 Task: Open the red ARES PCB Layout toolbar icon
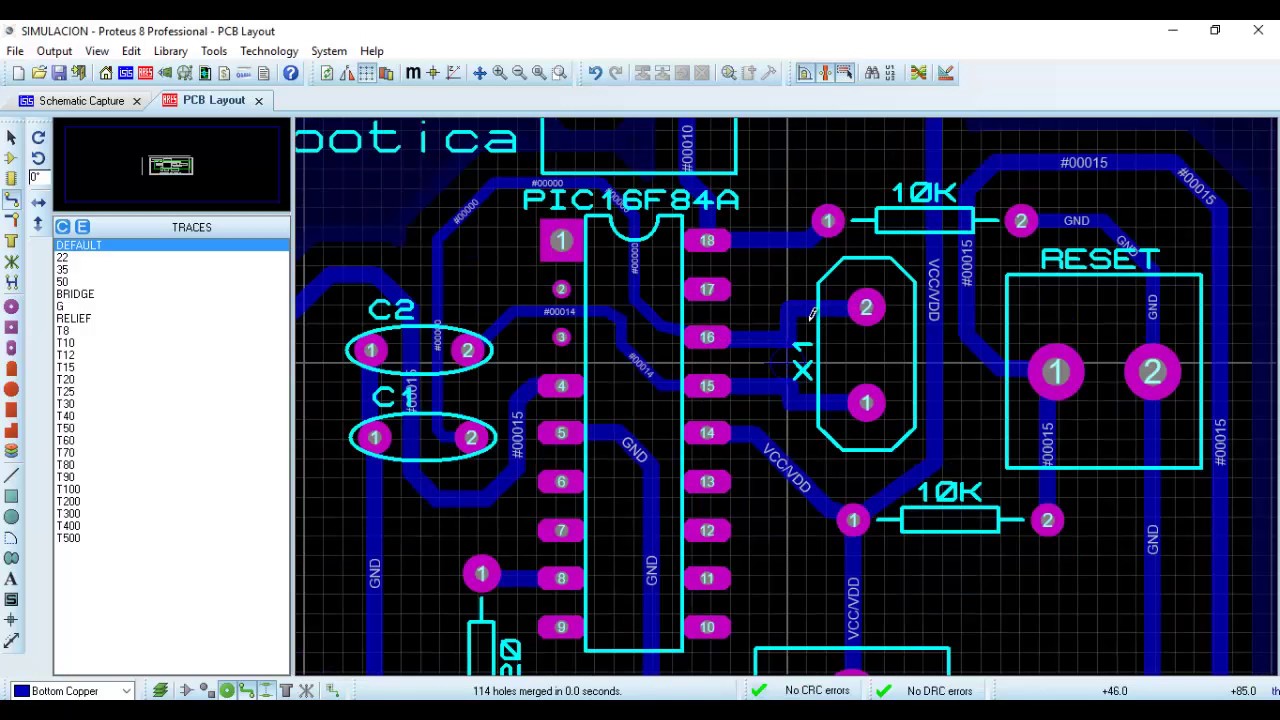coord(146,73)
